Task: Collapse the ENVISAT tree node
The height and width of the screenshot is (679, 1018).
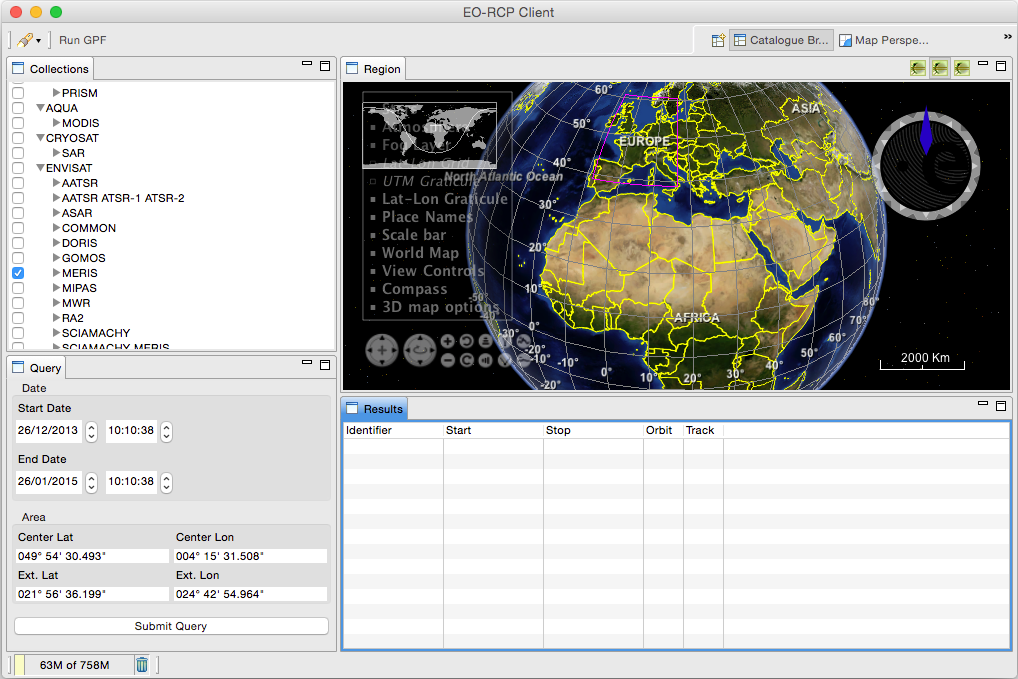Action: 40,168
